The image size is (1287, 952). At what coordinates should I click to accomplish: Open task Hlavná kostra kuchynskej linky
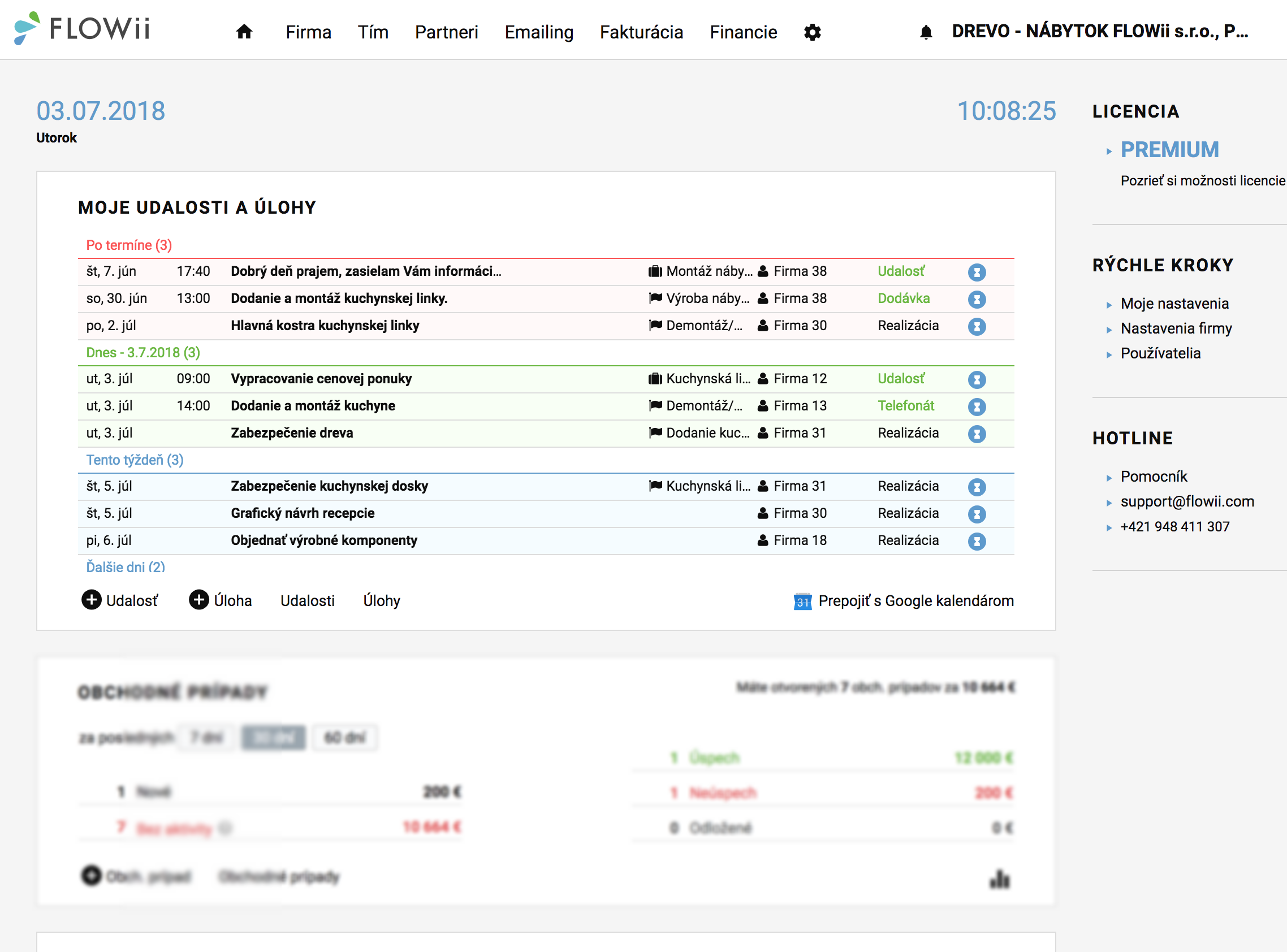325,326
